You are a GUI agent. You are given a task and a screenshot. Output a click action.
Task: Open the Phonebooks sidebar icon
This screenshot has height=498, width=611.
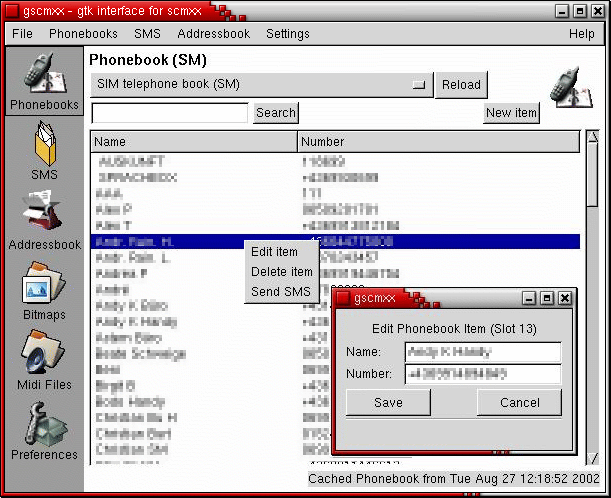tap(44, 81)
